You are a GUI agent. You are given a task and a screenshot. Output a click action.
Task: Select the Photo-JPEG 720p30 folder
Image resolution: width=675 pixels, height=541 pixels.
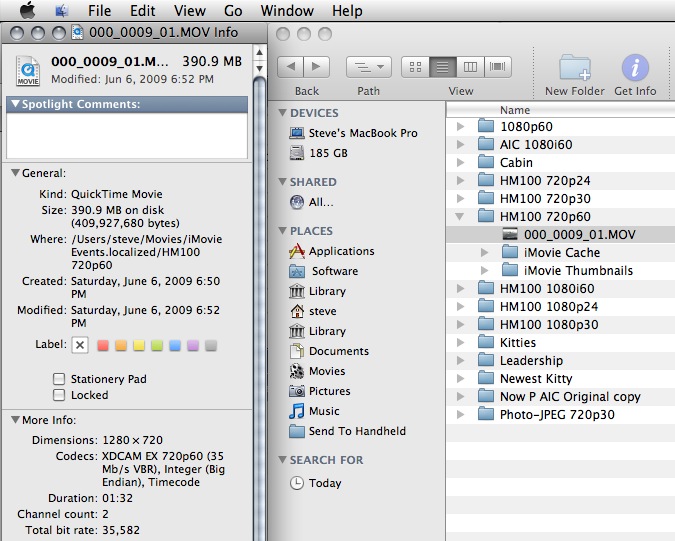[560, 414]
